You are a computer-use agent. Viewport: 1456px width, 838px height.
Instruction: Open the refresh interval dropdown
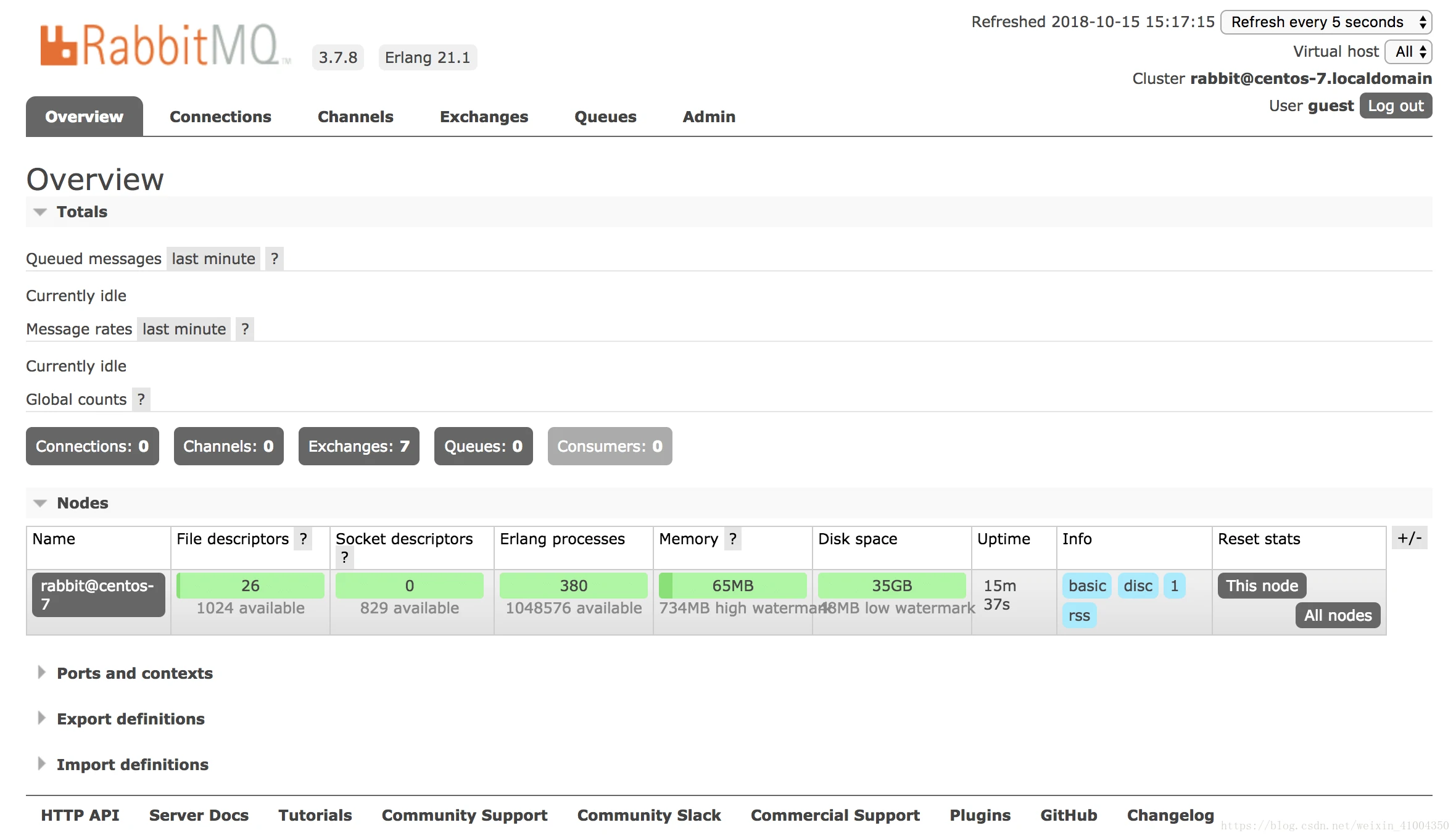click(1326, 22)
